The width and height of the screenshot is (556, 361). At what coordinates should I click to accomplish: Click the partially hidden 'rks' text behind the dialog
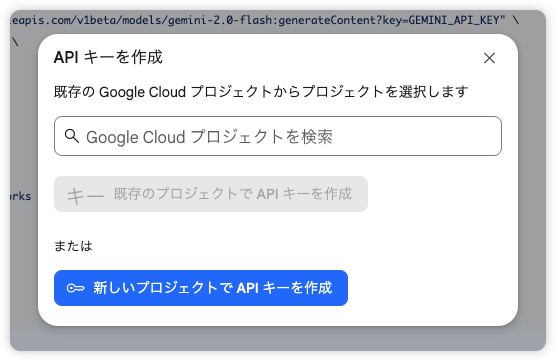[x=21, y=196]
